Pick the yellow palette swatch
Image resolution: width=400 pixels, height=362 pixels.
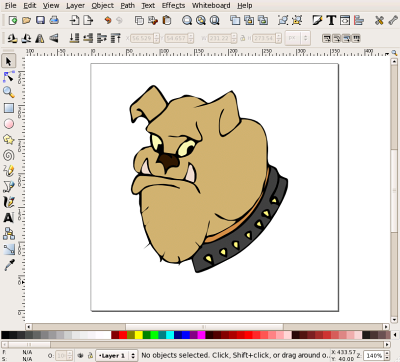139,335
